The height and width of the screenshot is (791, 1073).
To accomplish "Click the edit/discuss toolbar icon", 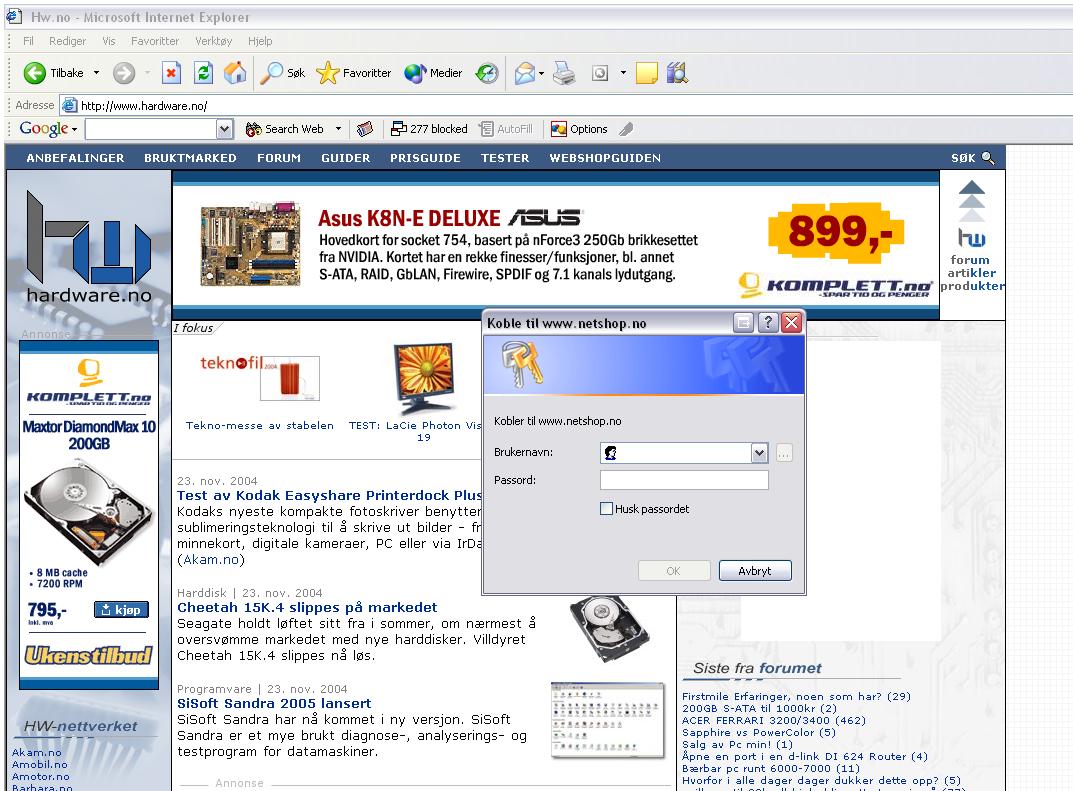I will coord(599,73).
